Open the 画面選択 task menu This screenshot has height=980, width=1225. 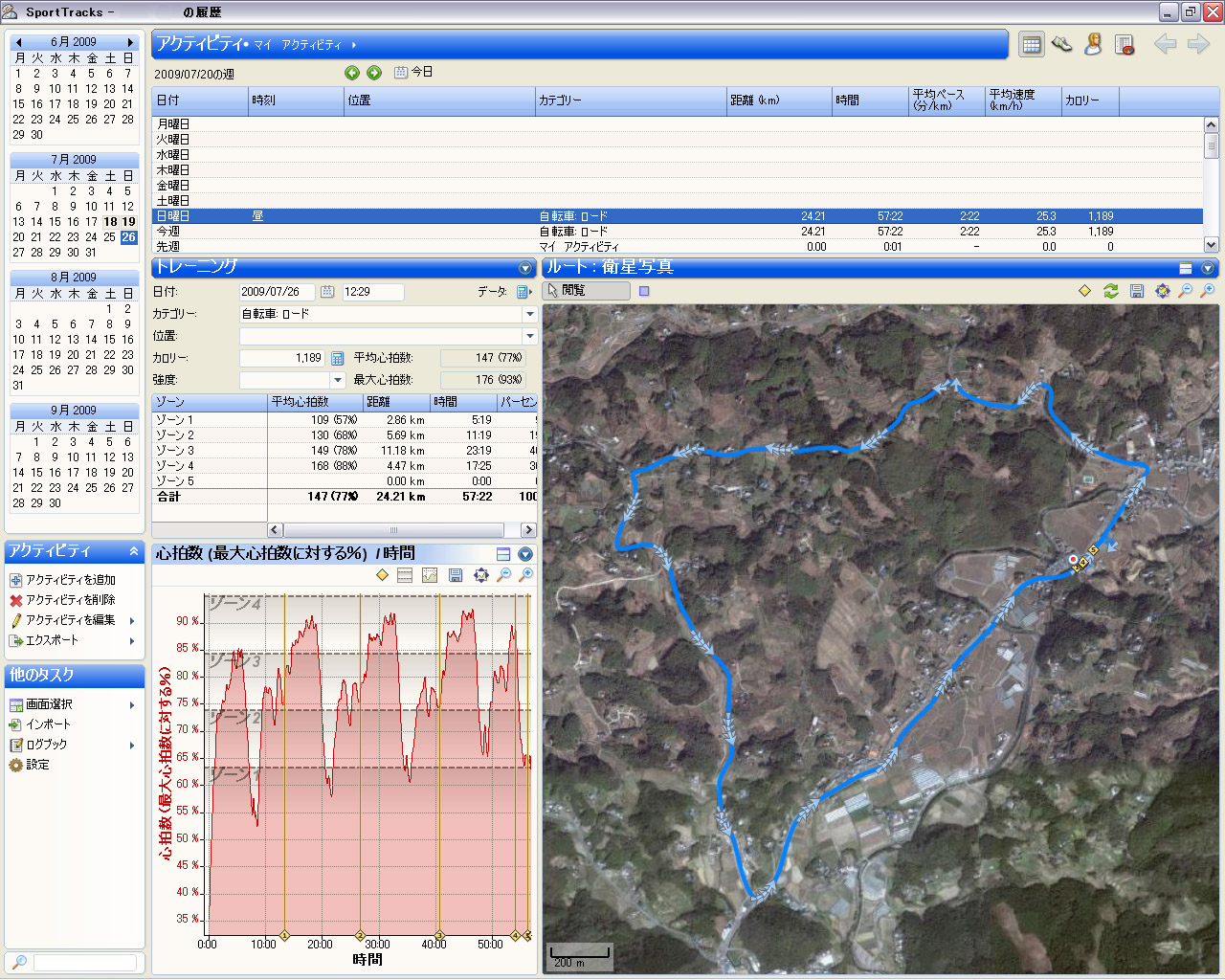point(49,704)
